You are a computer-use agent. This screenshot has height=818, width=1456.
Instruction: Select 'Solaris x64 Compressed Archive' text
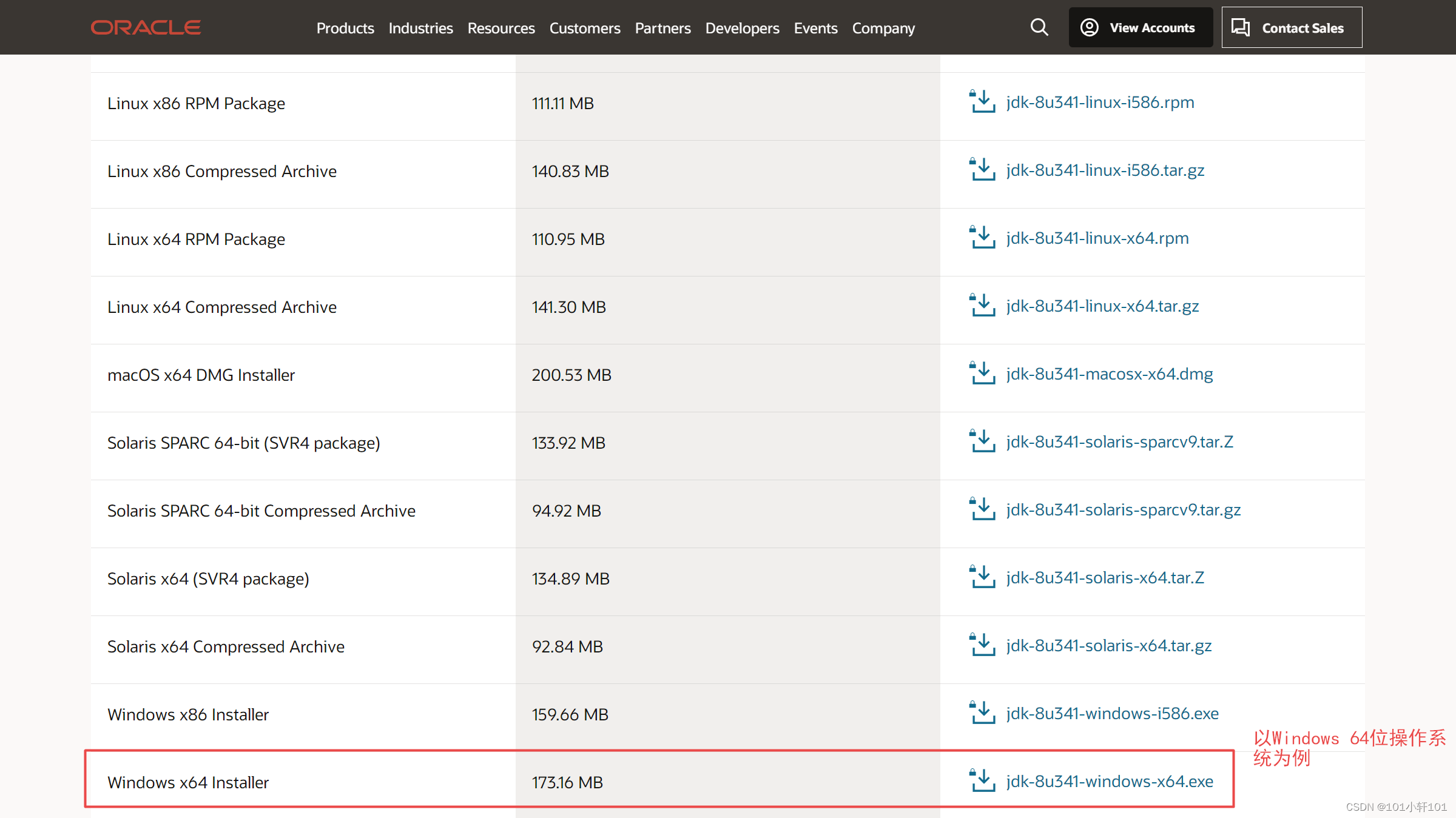click(x=226, y=647)
